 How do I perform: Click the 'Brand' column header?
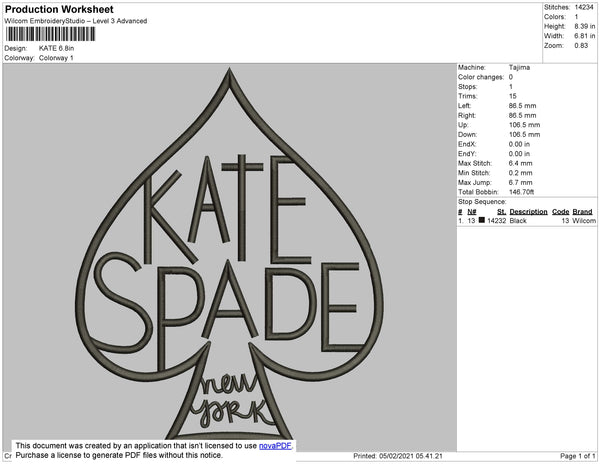tap(582, 212)
